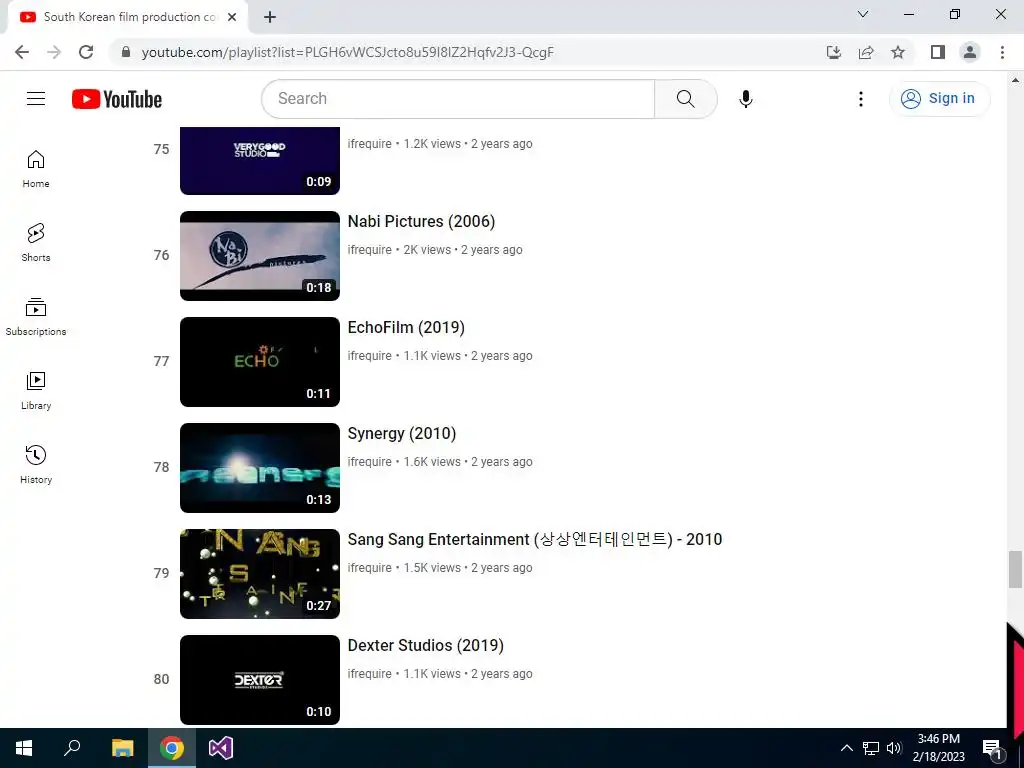Click the Sang Sang Entertainment thumbnail
This screenshot has width=1024, height=768.
[260, 574]
